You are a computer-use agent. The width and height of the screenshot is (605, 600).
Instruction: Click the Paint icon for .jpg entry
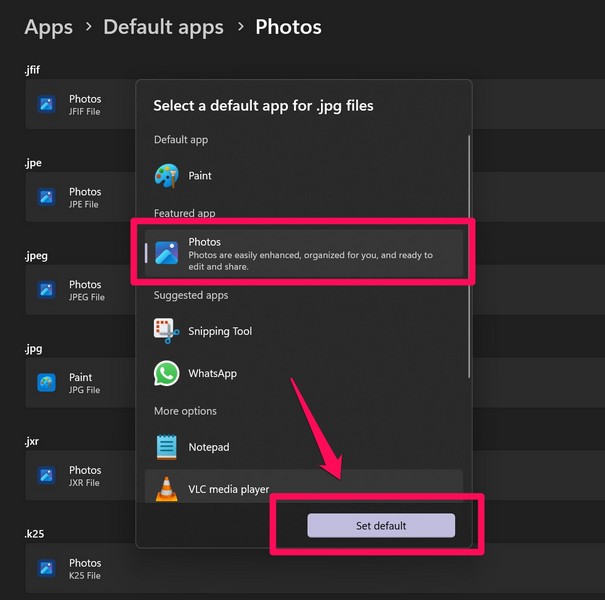46,383
